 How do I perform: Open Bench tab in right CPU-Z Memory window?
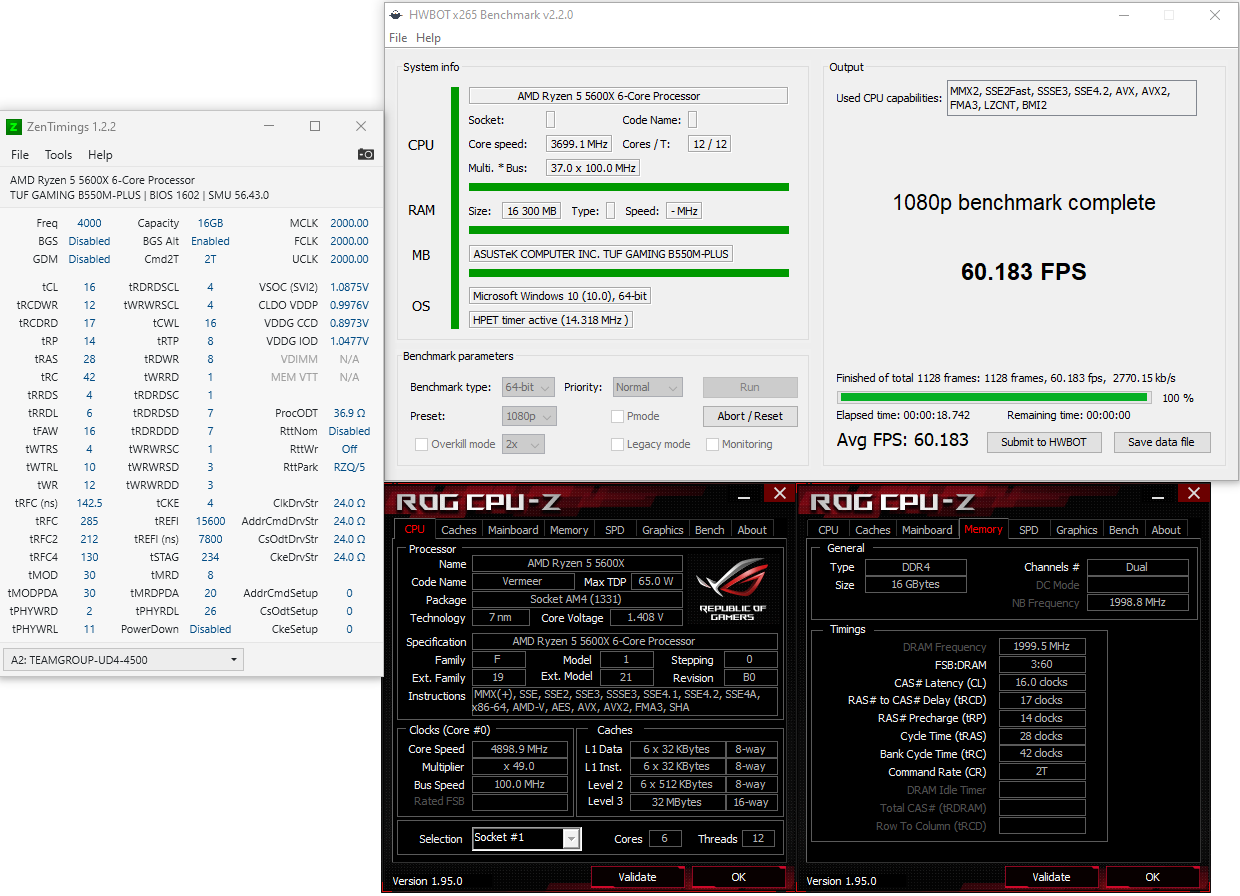1124,530
